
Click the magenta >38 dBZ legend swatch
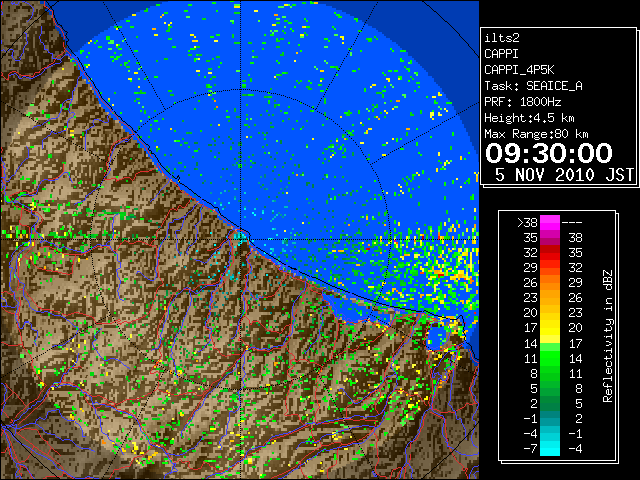(x=550, y=223)
